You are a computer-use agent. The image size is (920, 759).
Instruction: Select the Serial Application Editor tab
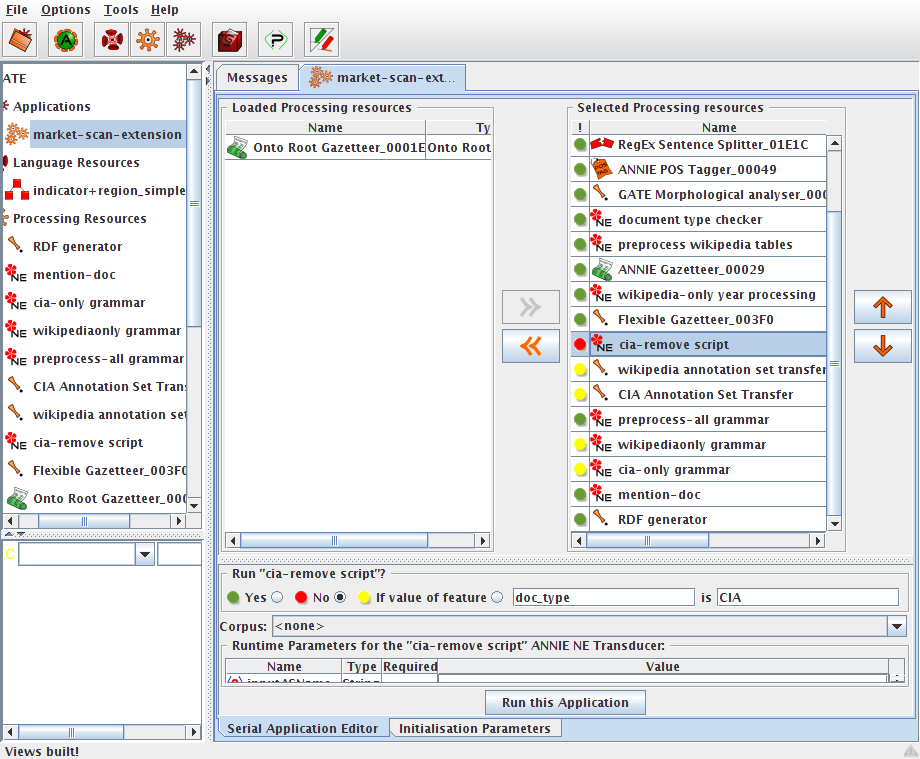[302, 728]
